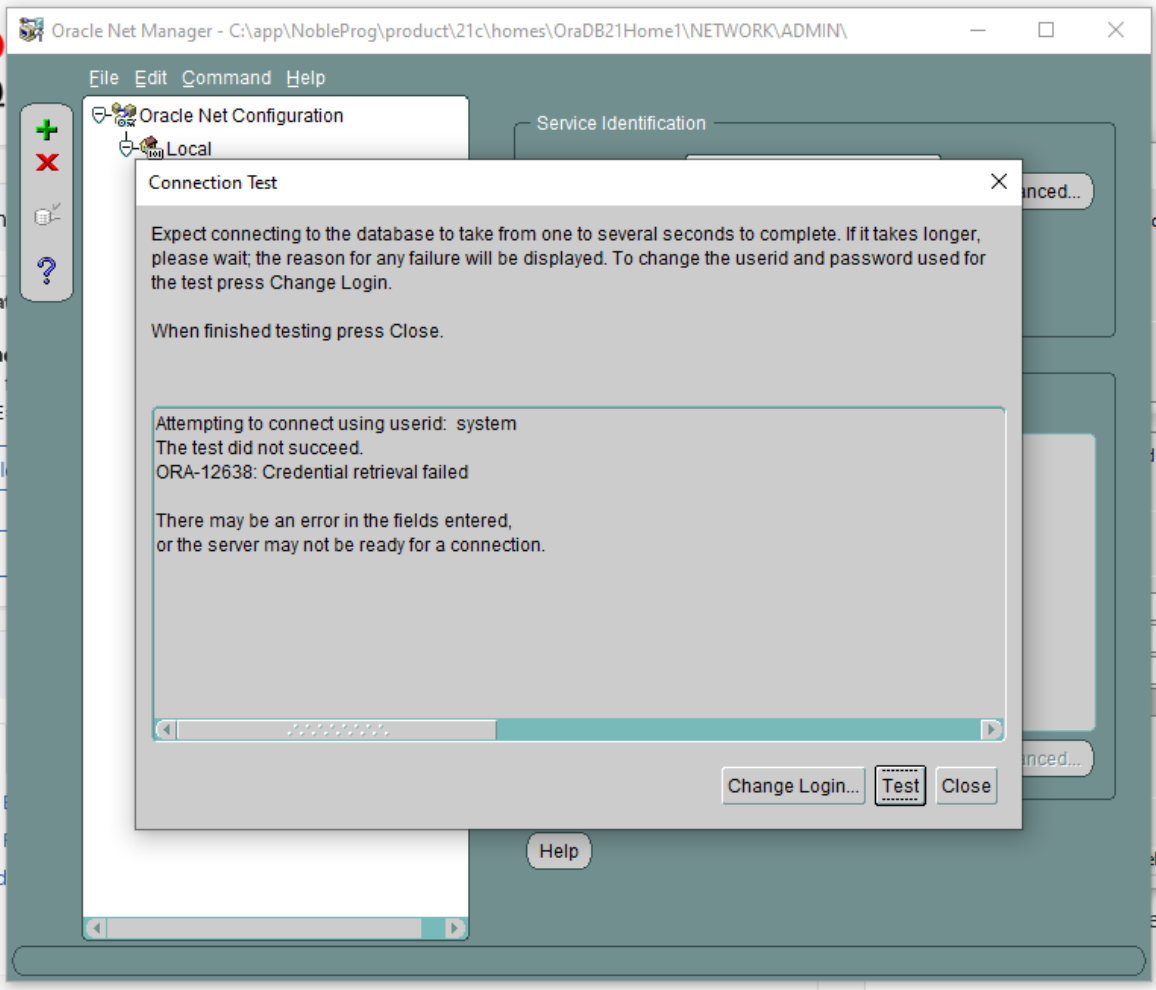
Task: Select the Local tree item label
Action: [189, 149]
